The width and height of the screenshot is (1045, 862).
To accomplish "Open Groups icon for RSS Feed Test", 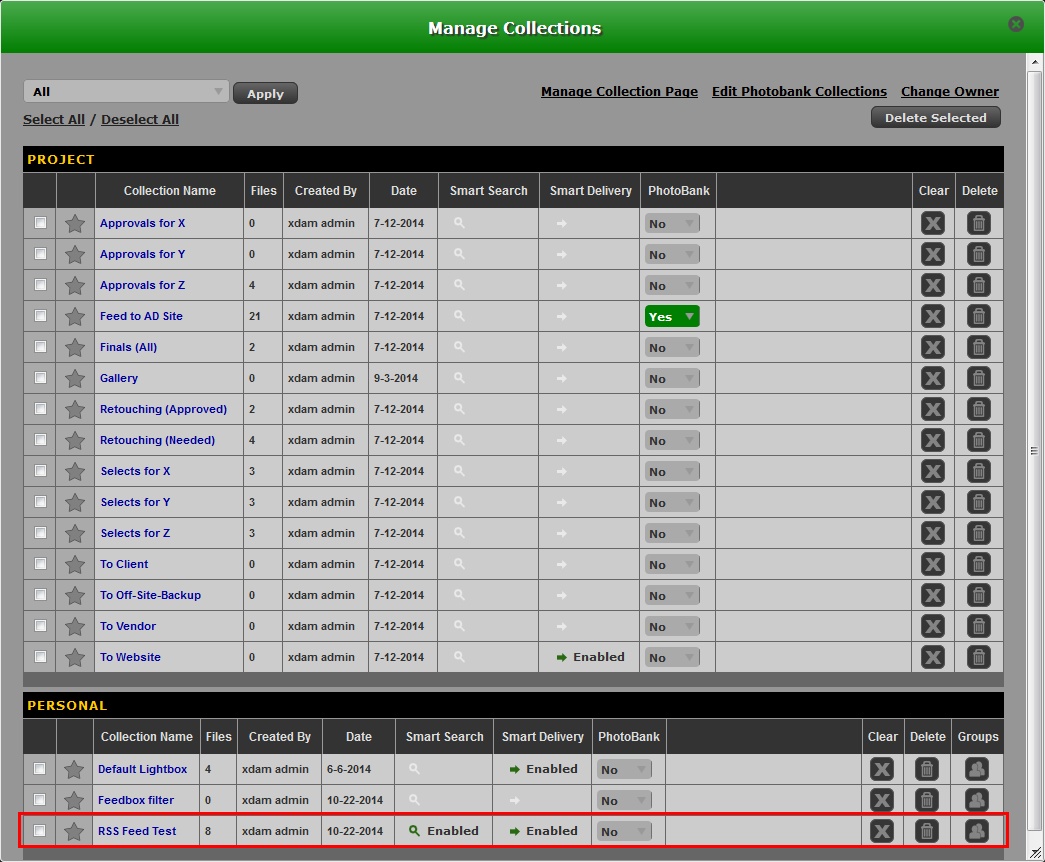I will pyautogui.click(x=977, y=831).
